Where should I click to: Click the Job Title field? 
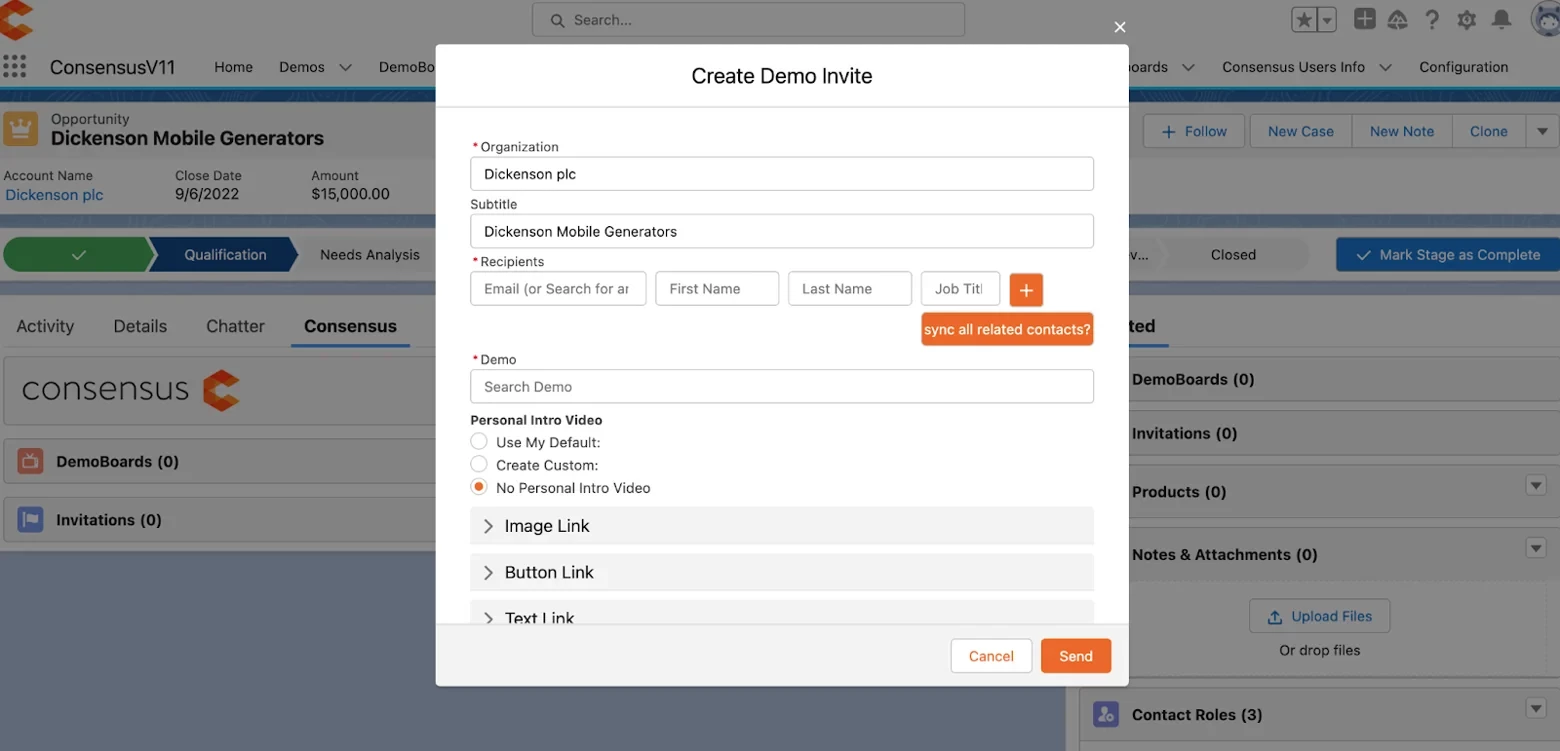pos(960,289)
